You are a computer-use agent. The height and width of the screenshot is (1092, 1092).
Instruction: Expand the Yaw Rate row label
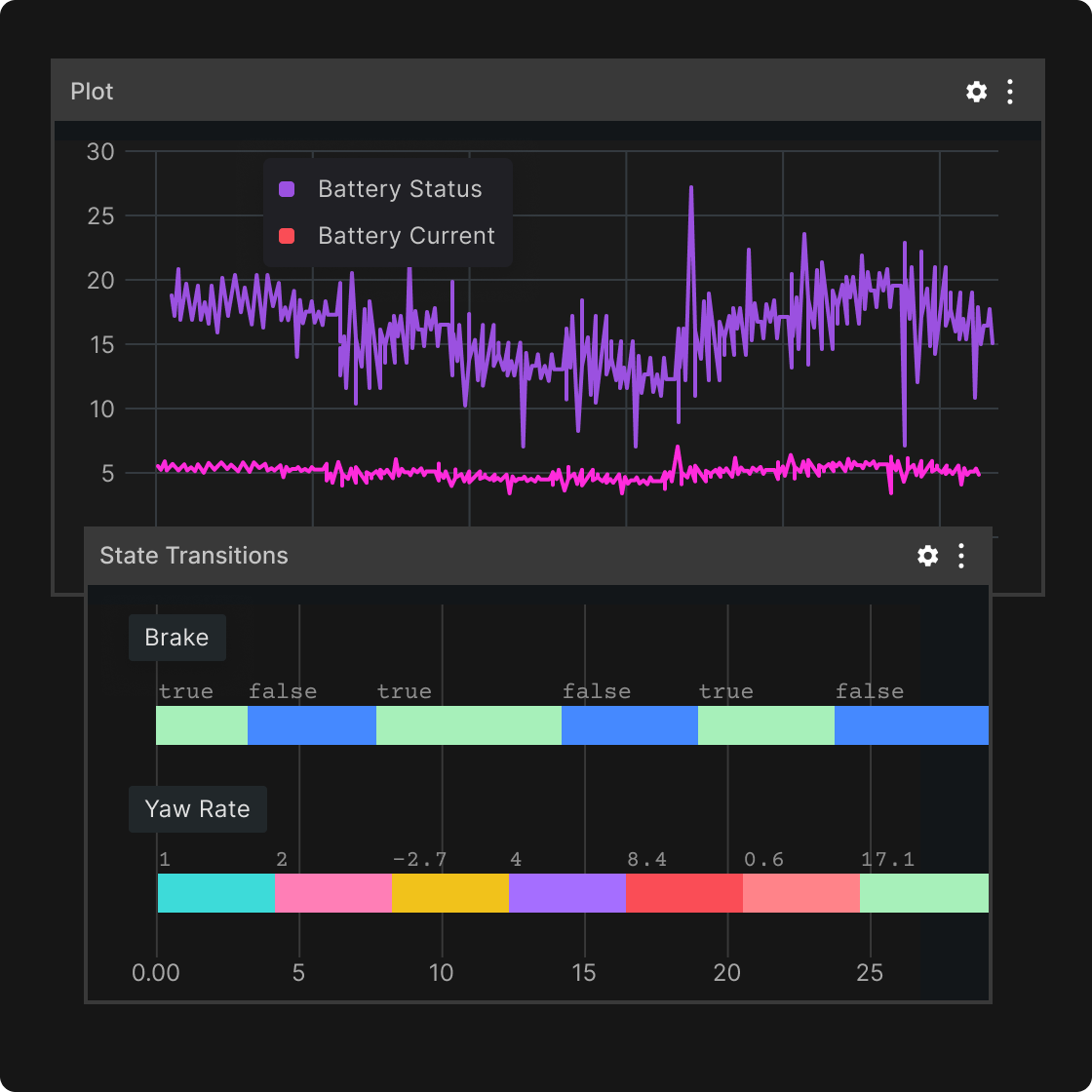tap(197, 808)
